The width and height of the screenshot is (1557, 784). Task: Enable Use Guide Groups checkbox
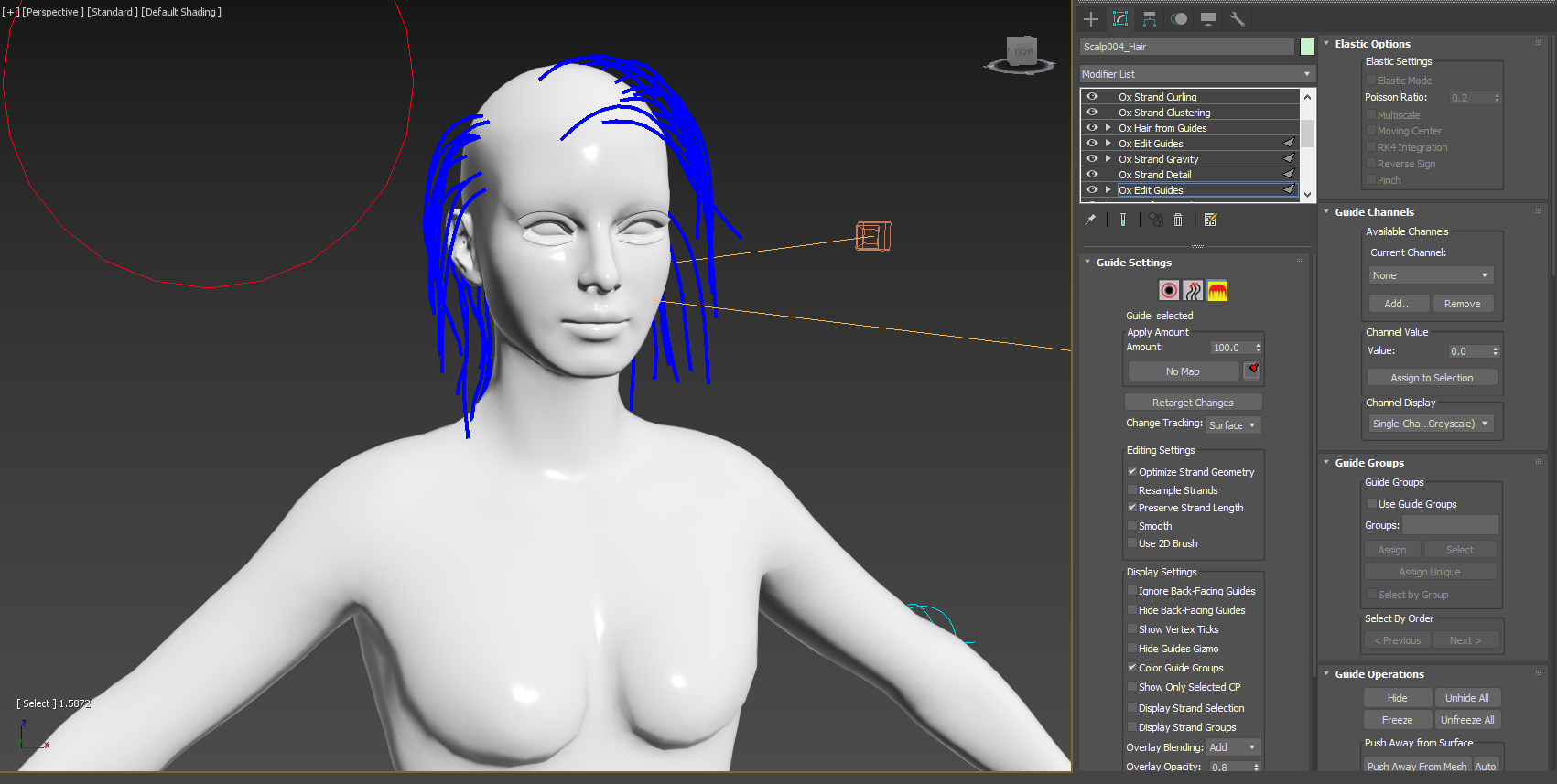[1371, 504]
